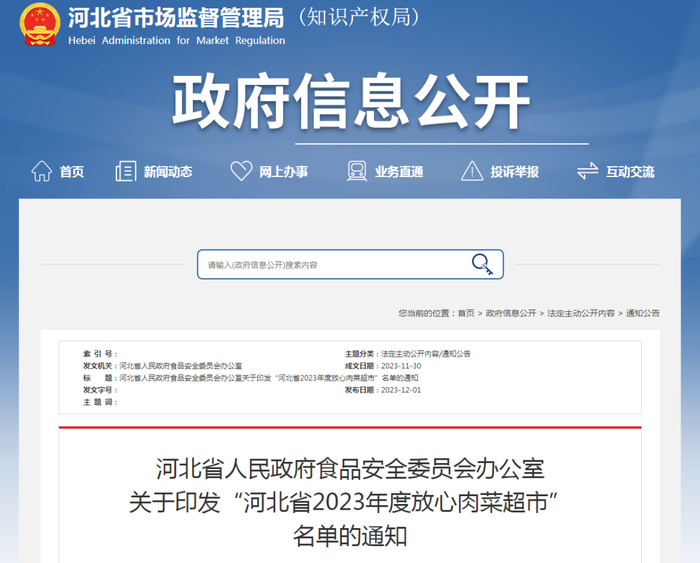700x563 pixels.
Task: Click the train icon for 业务直通
Action: (357, 171)
